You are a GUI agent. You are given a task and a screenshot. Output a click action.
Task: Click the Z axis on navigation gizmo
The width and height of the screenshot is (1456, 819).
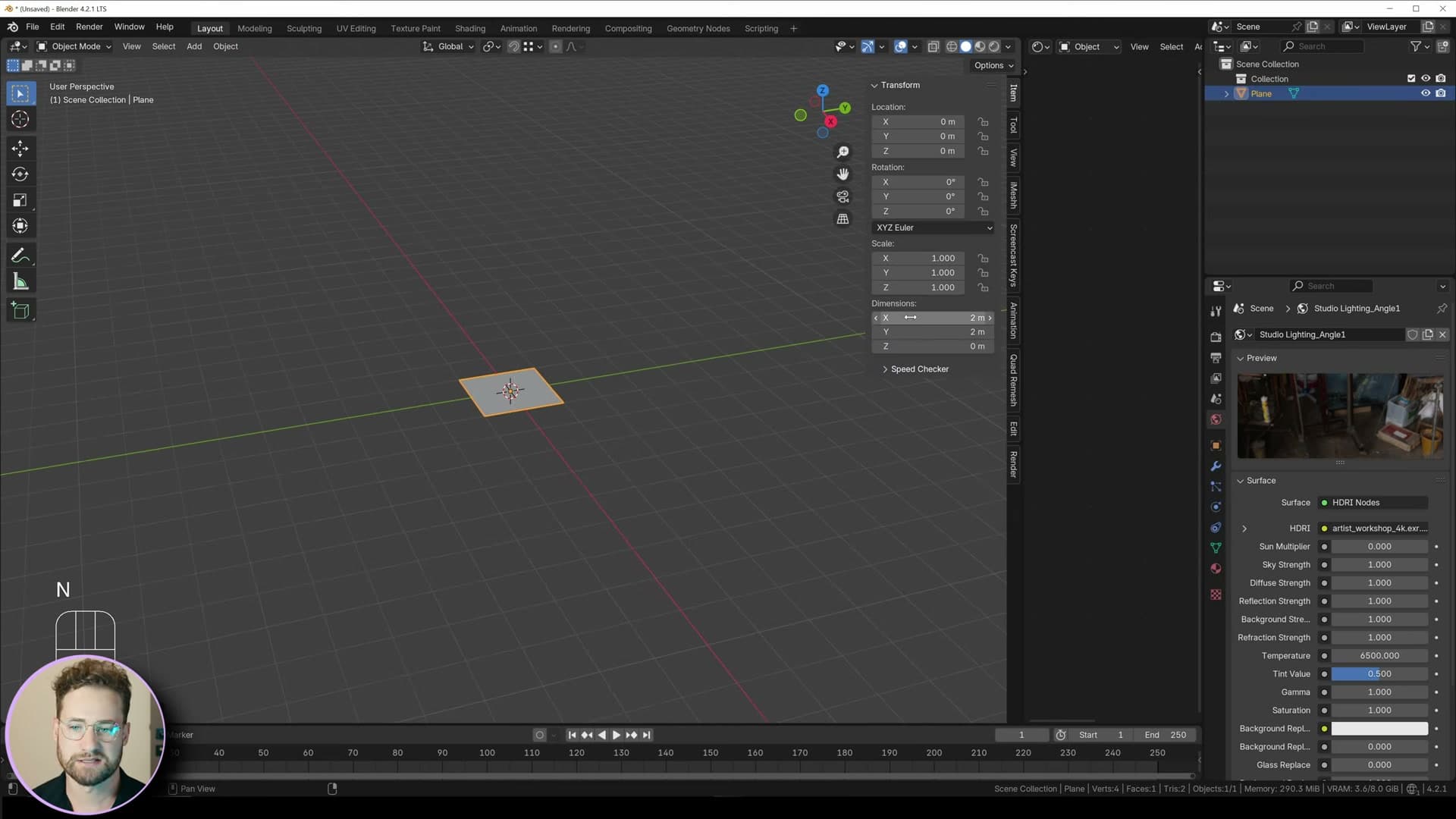[x=822, y=90]
